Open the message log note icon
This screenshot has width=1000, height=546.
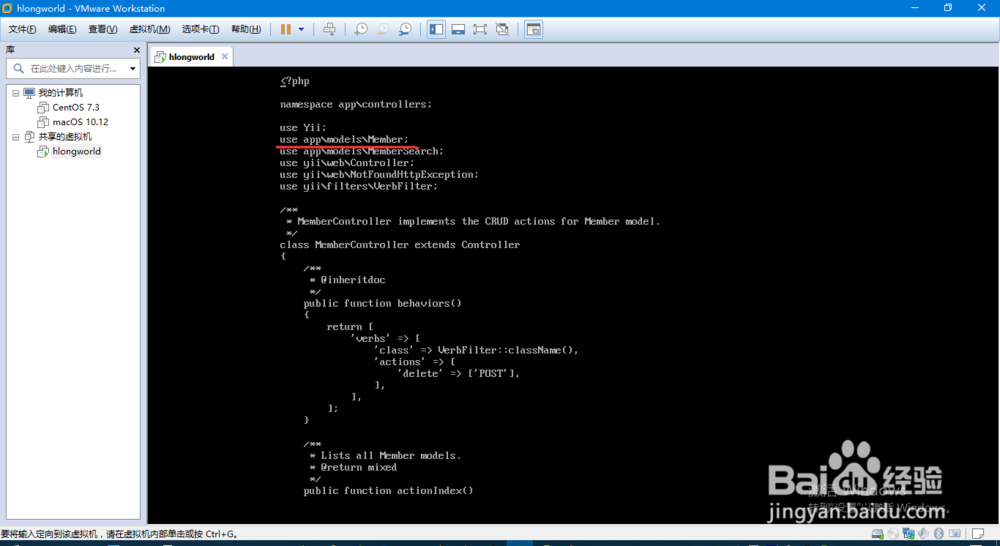(978, 534)
